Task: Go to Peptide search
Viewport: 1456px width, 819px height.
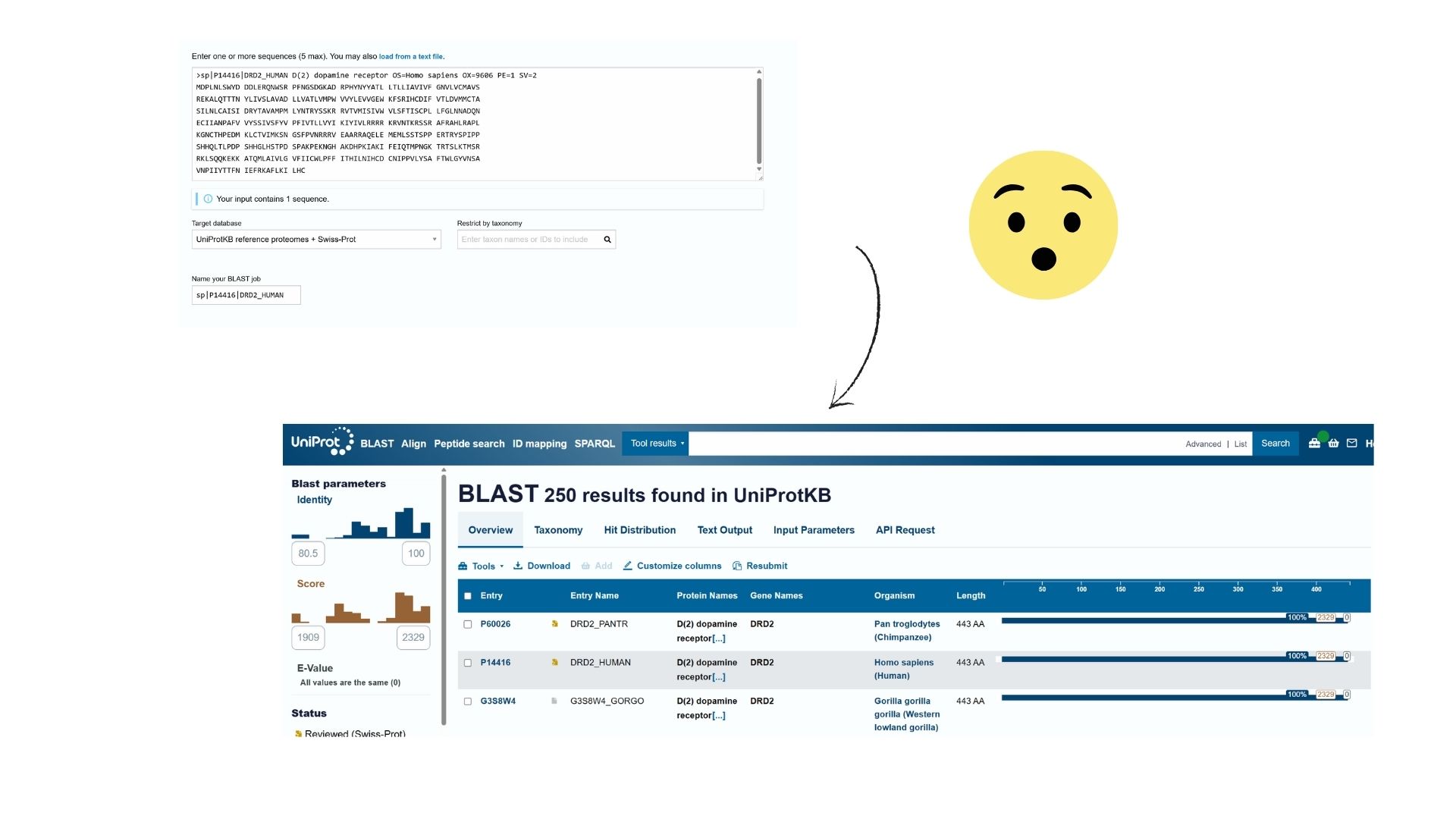Action: [x=469, y=444]
